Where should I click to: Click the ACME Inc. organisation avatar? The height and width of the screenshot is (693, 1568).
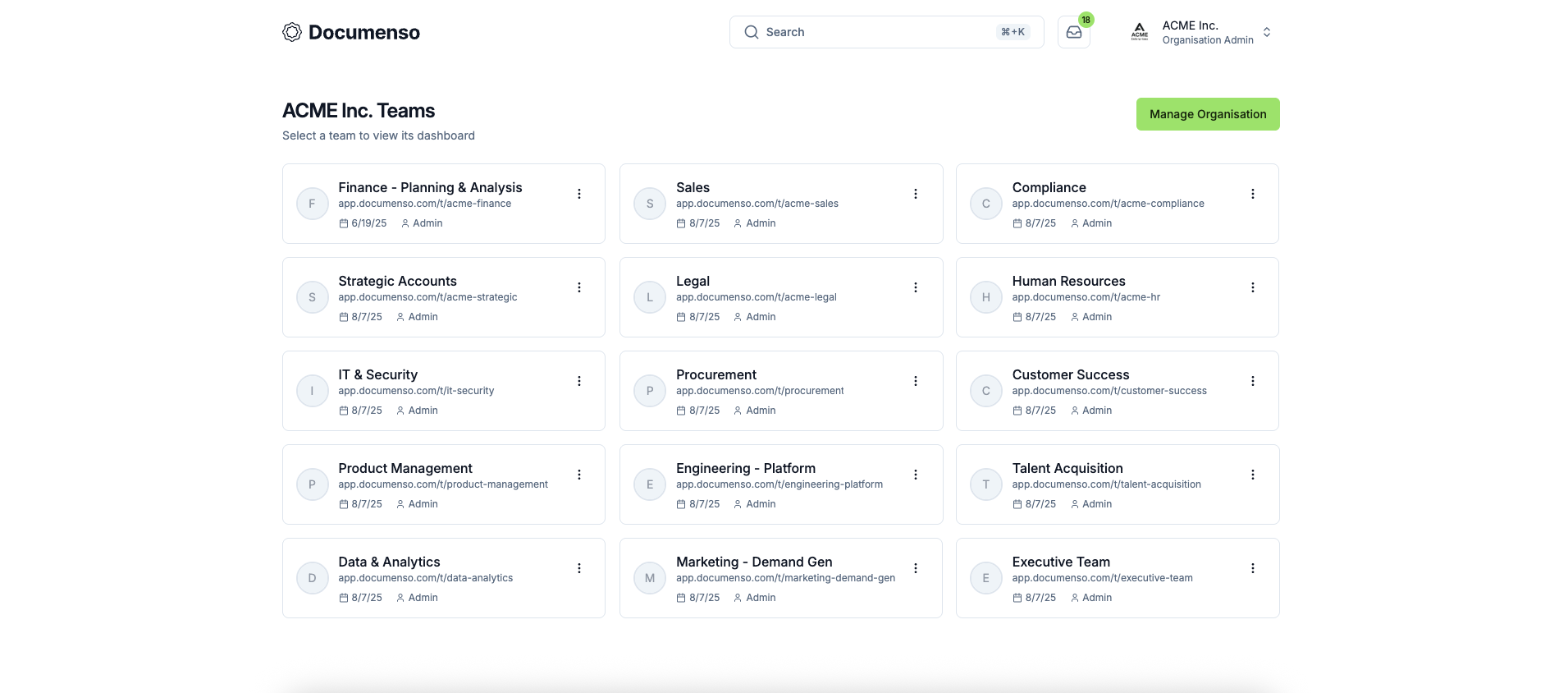click(x=1140, y=33)
